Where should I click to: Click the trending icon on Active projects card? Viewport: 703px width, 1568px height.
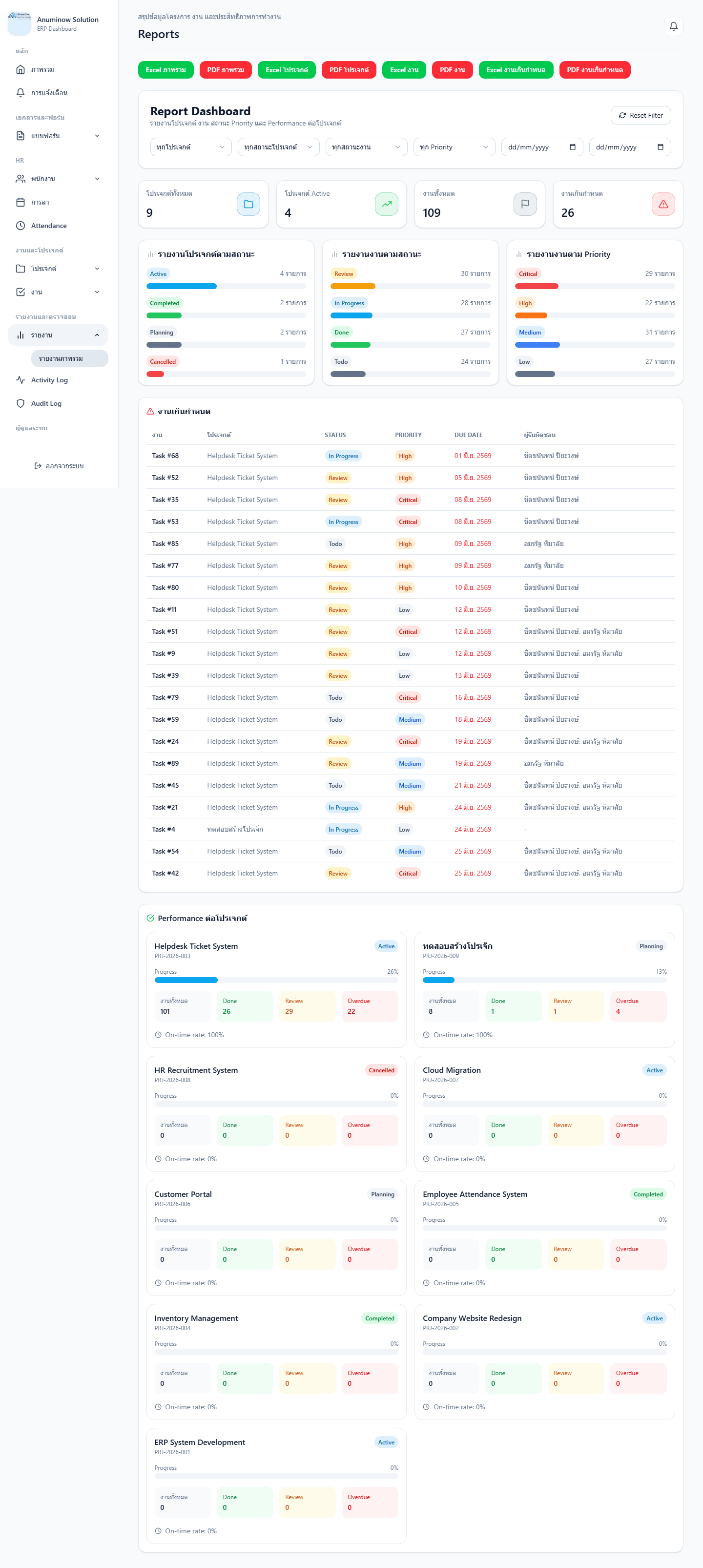coord(387,205)
